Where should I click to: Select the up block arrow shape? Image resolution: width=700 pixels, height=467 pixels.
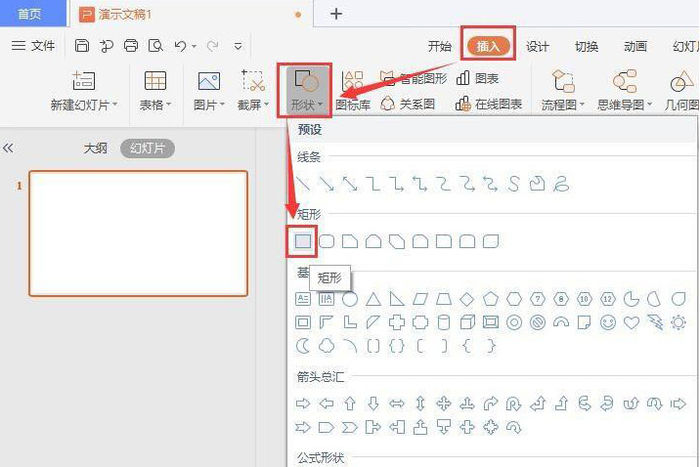click(x=350, y=404)
